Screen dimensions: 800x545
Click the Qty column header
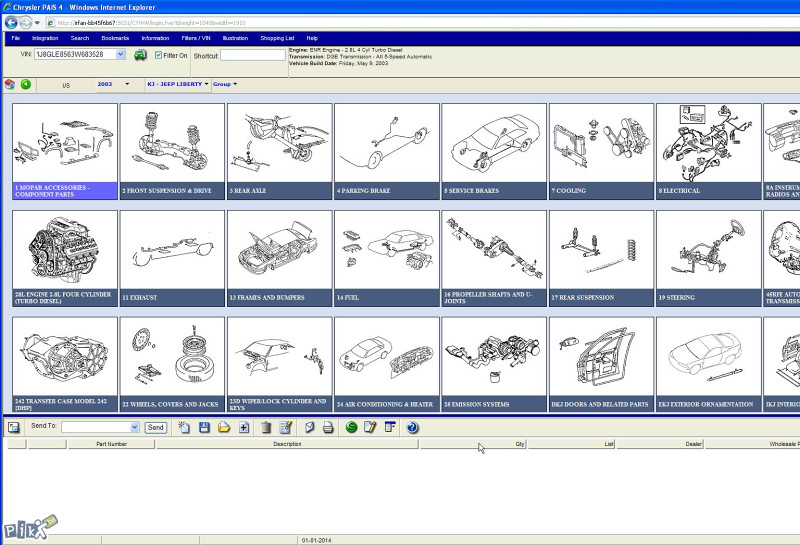[x=473, y=444]
